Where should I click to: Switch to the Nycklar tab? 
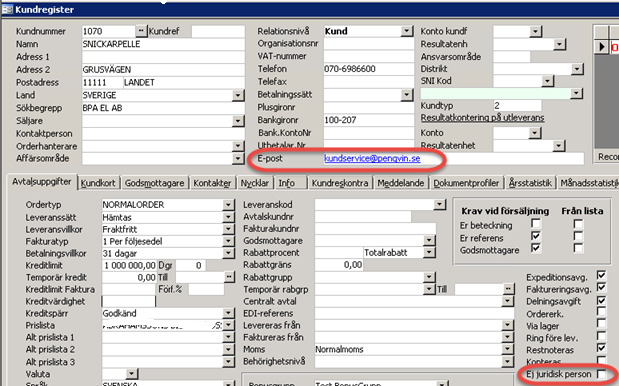pyautogui.click(x=255, y=183)
